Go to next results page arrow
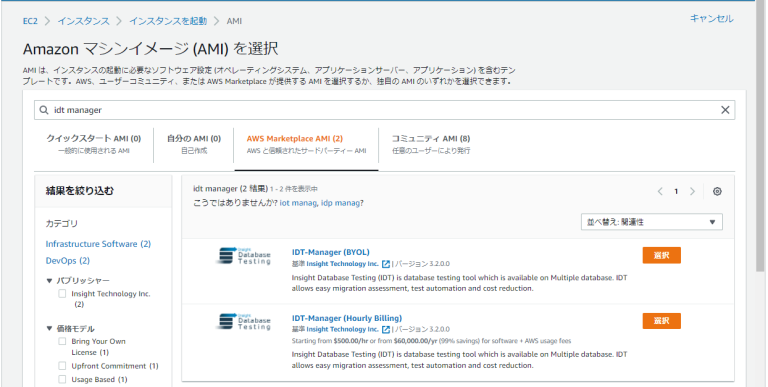This screenshot has height=387, width=768. click(x=692, y=192)
